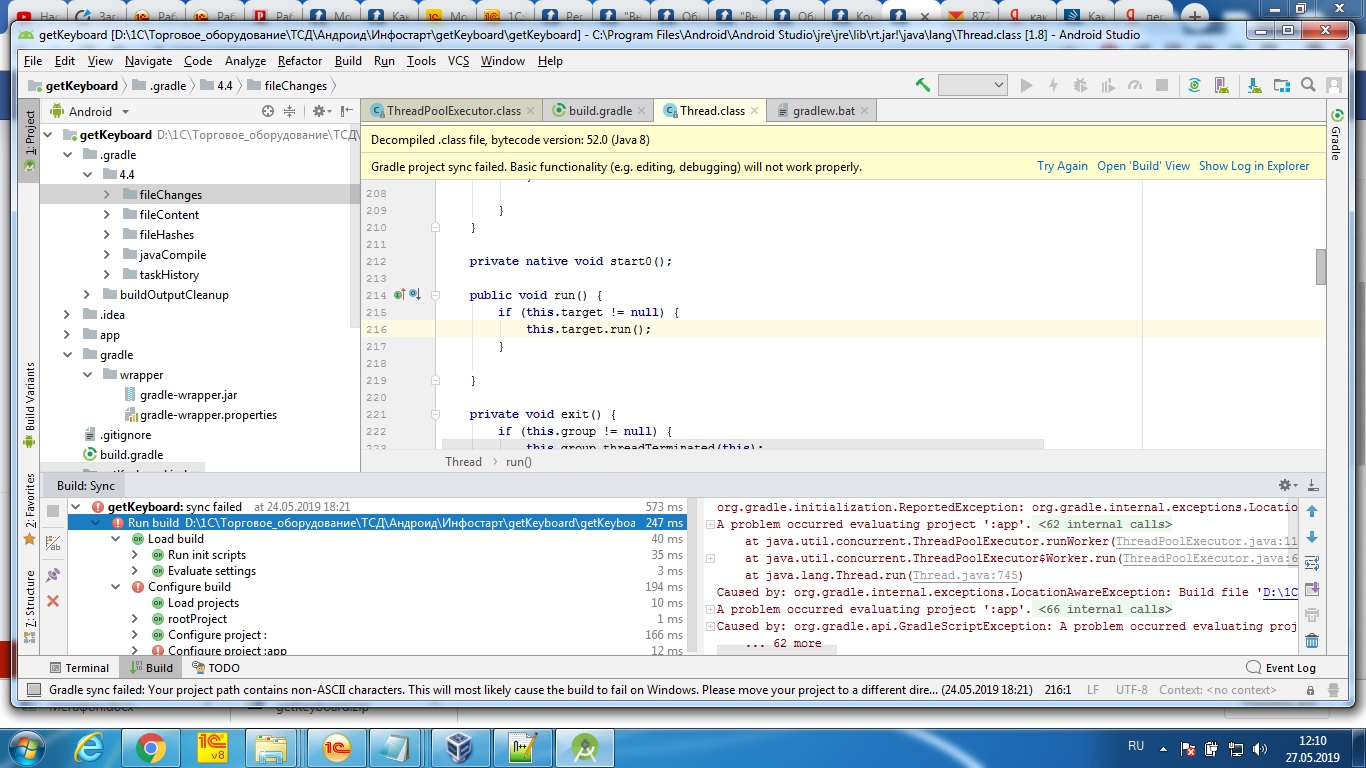Viewport: 1366px width, 768px height.
Task: Click the Toggle view icon in Build panel
Action: pos(53,544)
